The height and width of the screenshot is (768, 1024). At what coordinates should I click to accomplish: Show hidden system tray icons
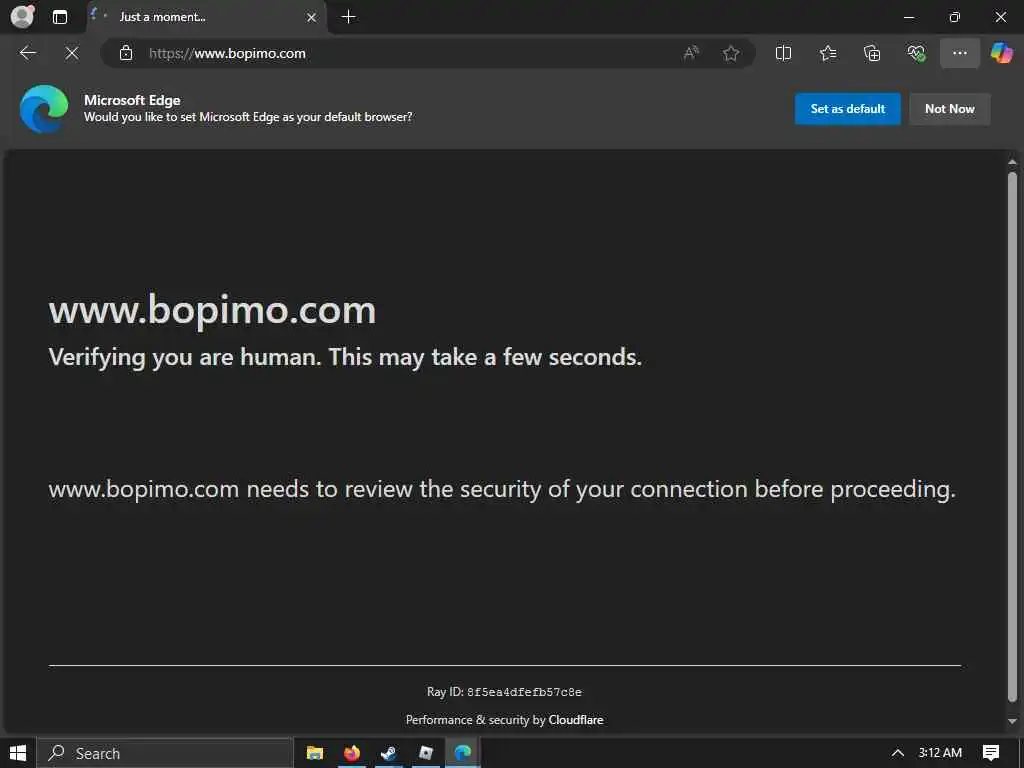coord(898,753)
